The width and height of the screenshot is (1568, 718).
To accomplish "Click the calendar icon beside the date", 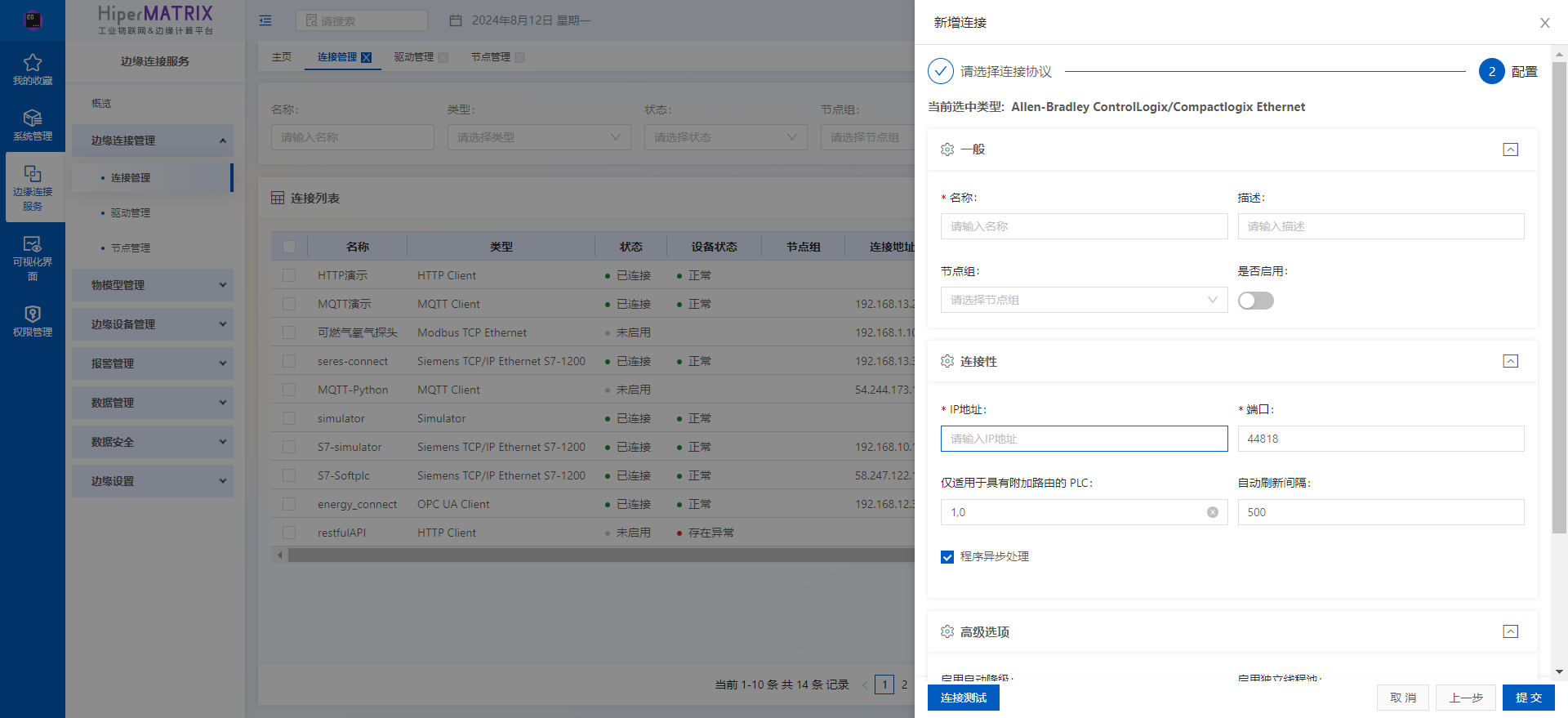I will click(x=456, y=20).
